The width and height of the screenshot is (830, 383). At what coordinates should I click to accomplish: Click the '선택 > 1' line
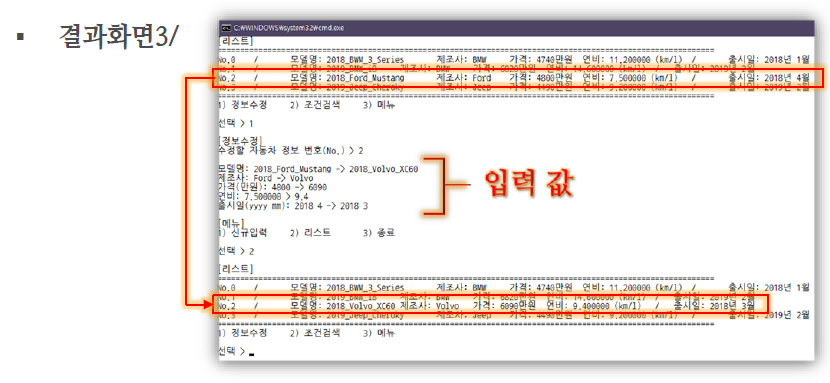pyautogui.click(x=236, y=123)
